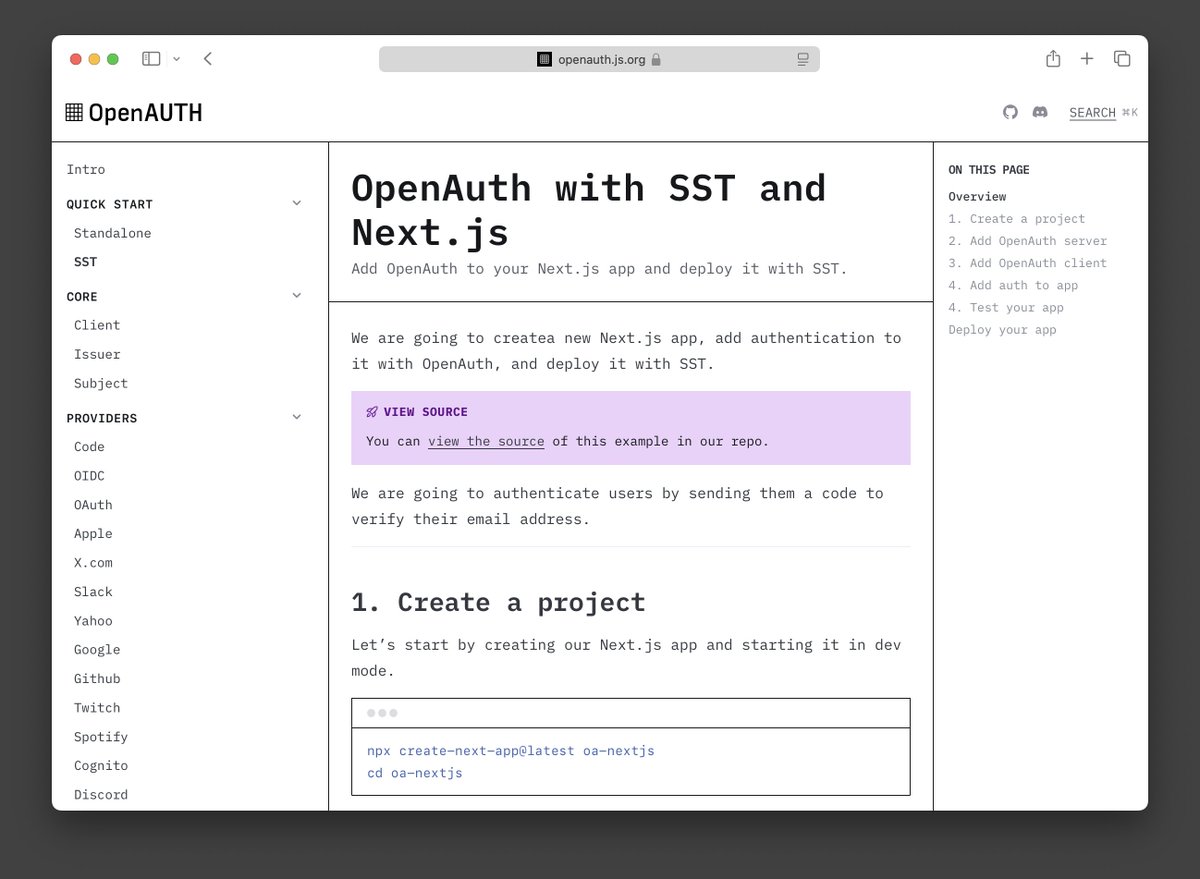Open the OIDC provider page
This screenshot has height=879, width=1200.
[x=89, y=476]
